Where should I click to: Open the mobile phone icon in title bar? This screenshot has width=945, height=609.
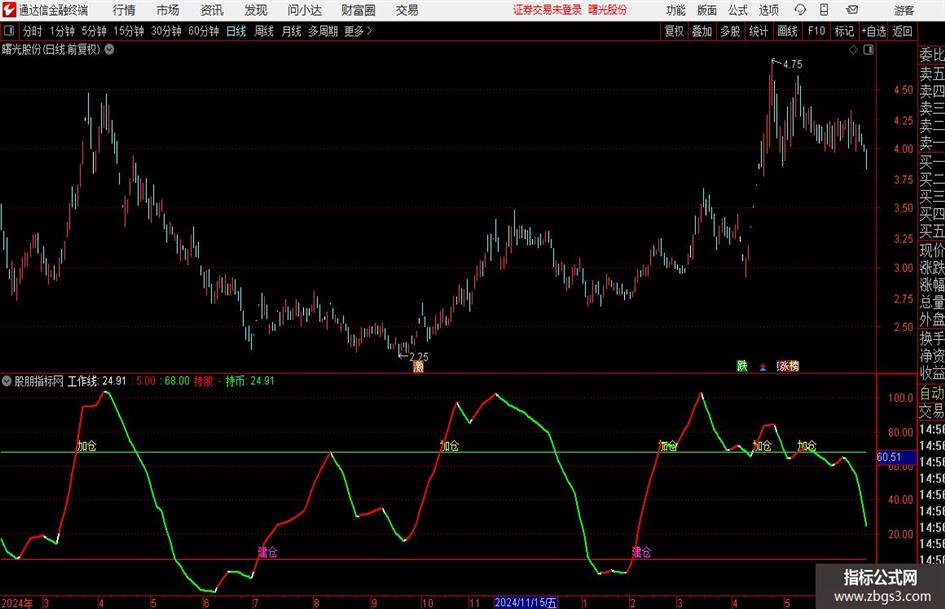coord(824,10)
